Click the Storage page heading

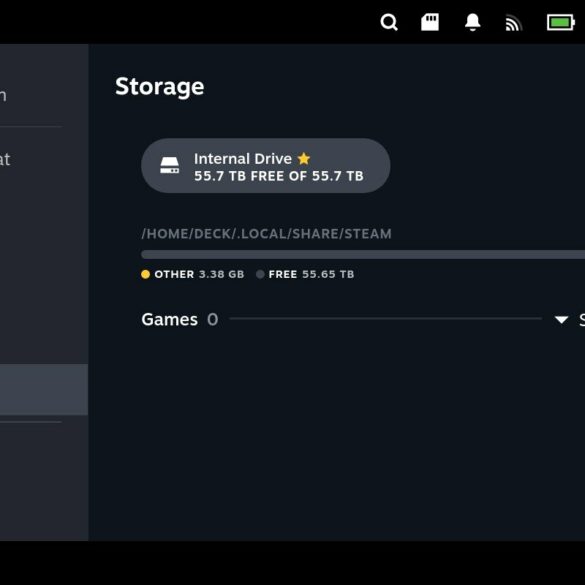pyautogui.click(x=160, y=87)
